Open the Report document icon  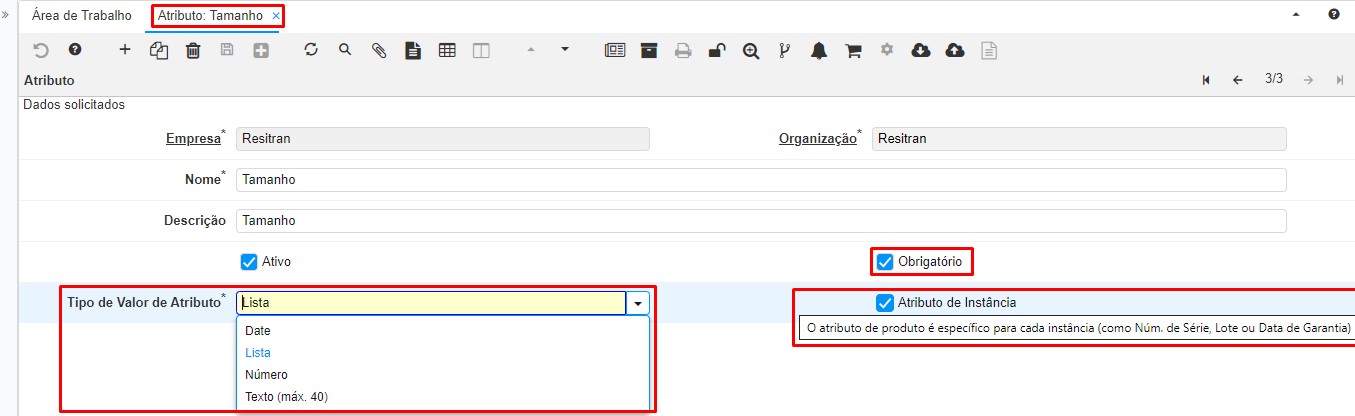[413, 50]
